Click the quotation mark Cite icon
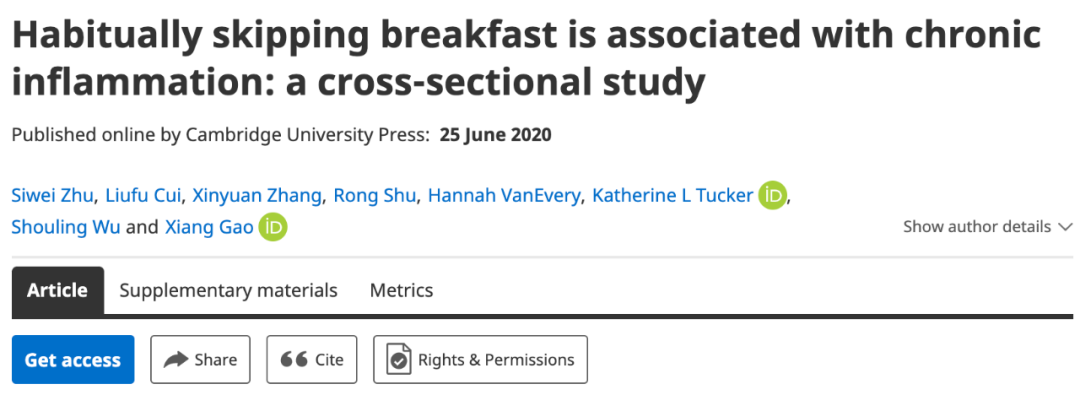1080x395 pixels. pos(293,360)
